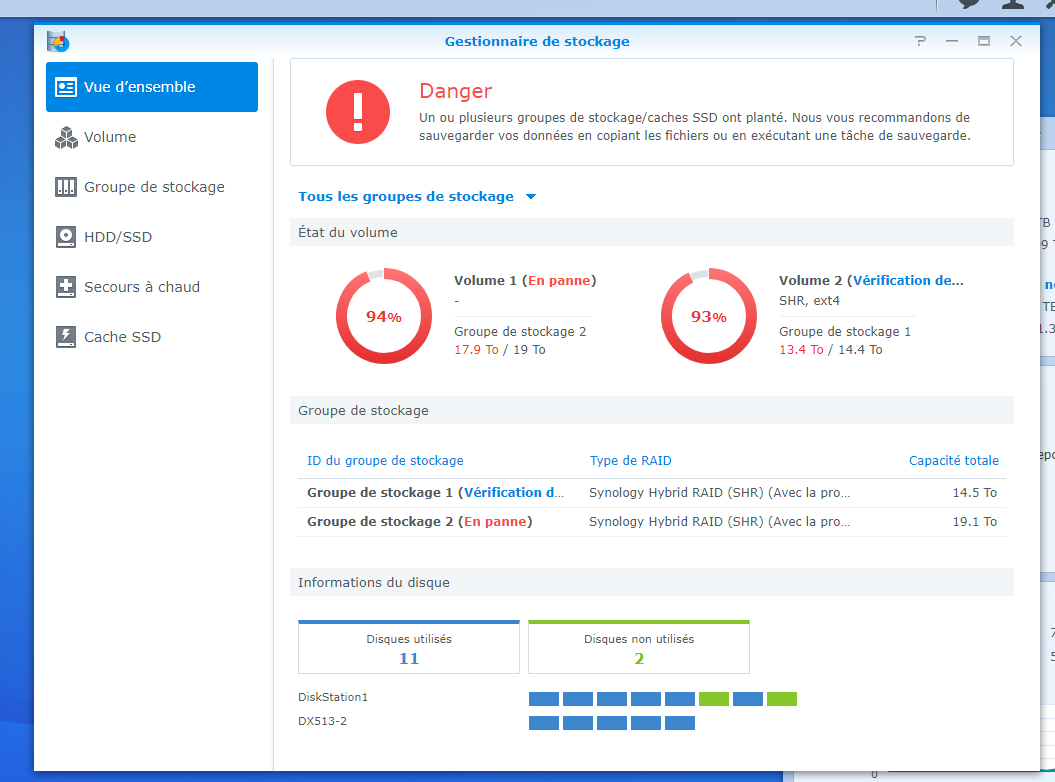Click the Danger heading text
Screen dimensions: 1055x782
tap(456, 91)
